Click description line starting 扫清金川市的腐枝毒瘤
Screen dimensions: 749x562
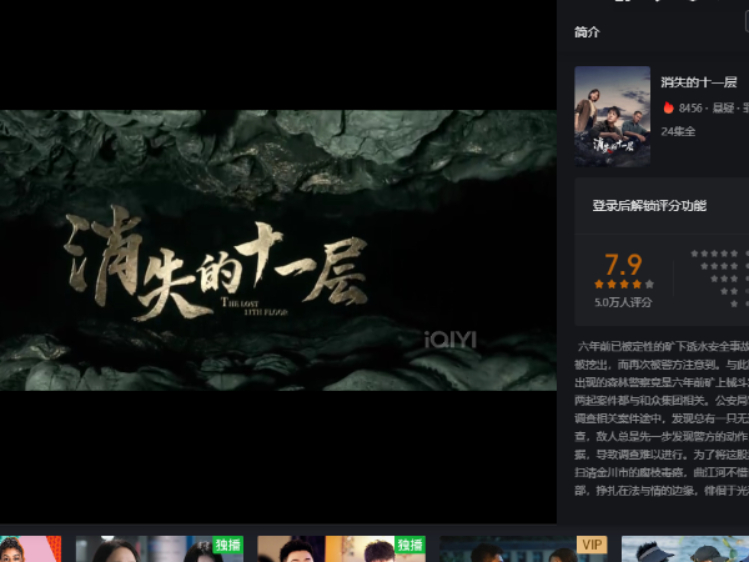(x=662, y=473)
